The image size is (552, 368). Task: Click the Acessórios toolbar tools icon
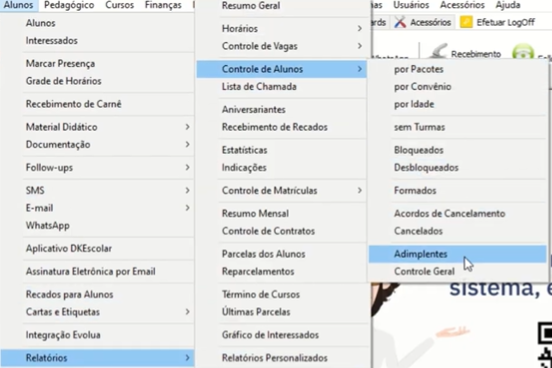[400, 23]
